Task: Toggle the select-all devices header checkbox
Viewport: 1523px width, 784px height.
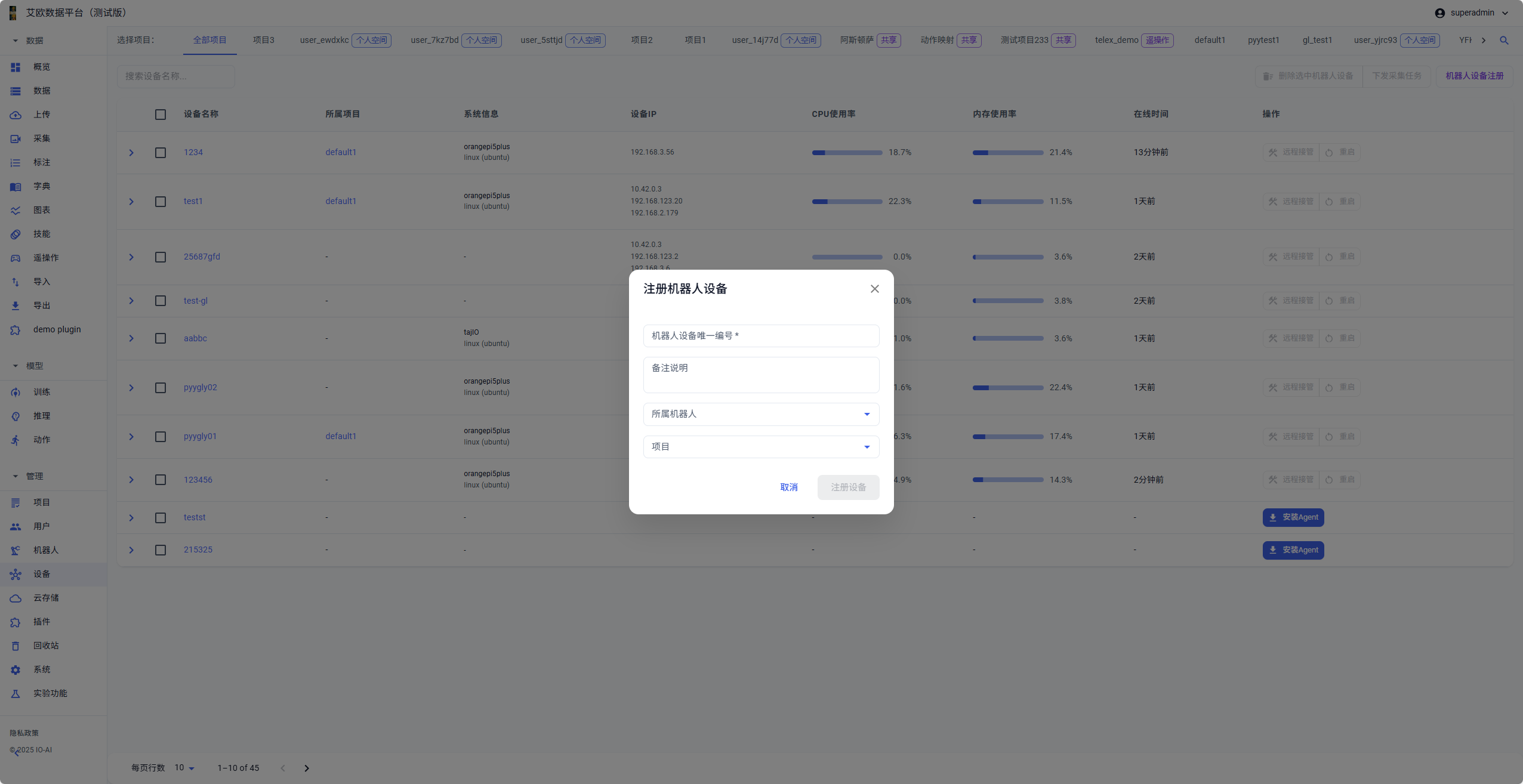Action: point(161,115)
